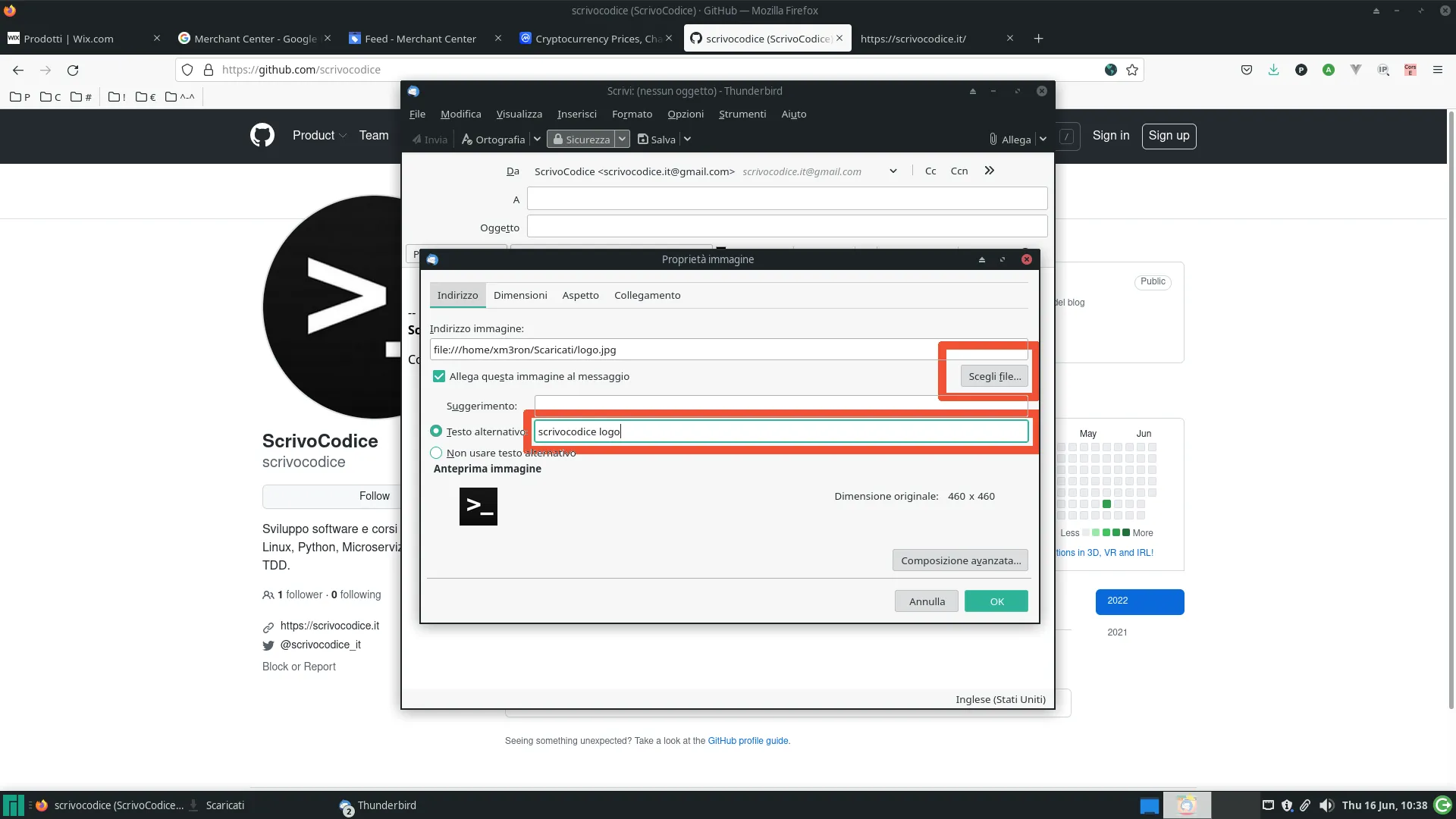Open the GitHub profile guide link

[748, 741]
